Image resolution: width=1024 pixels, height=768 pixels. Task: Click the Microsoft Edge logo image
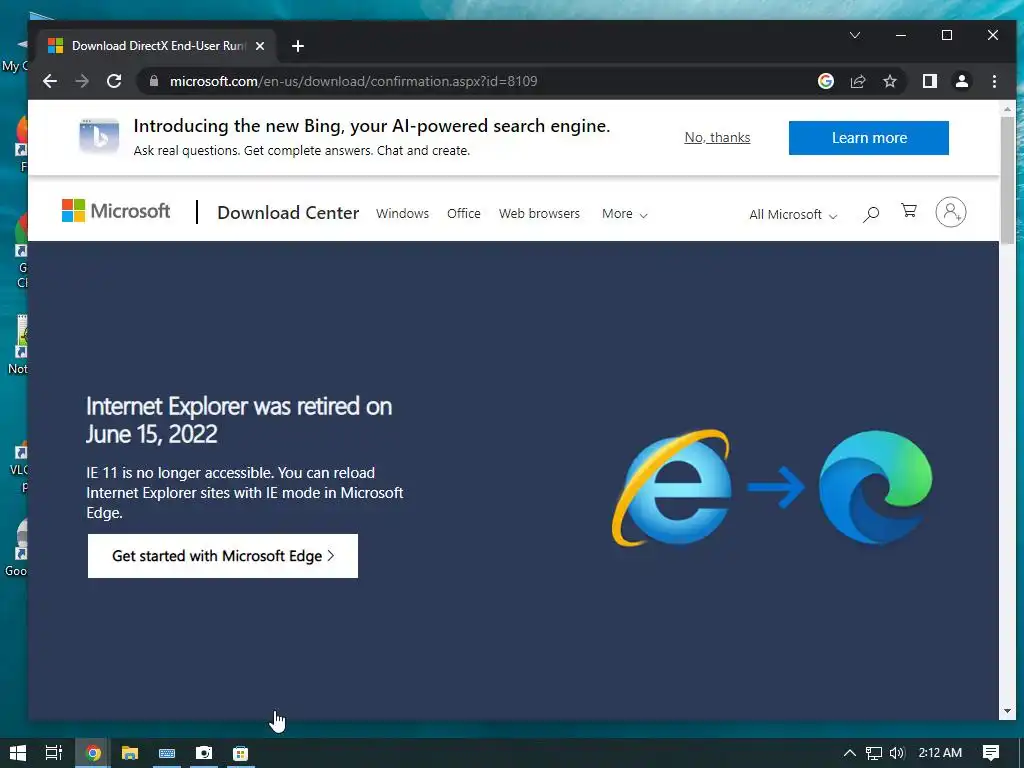coord(876,487)
